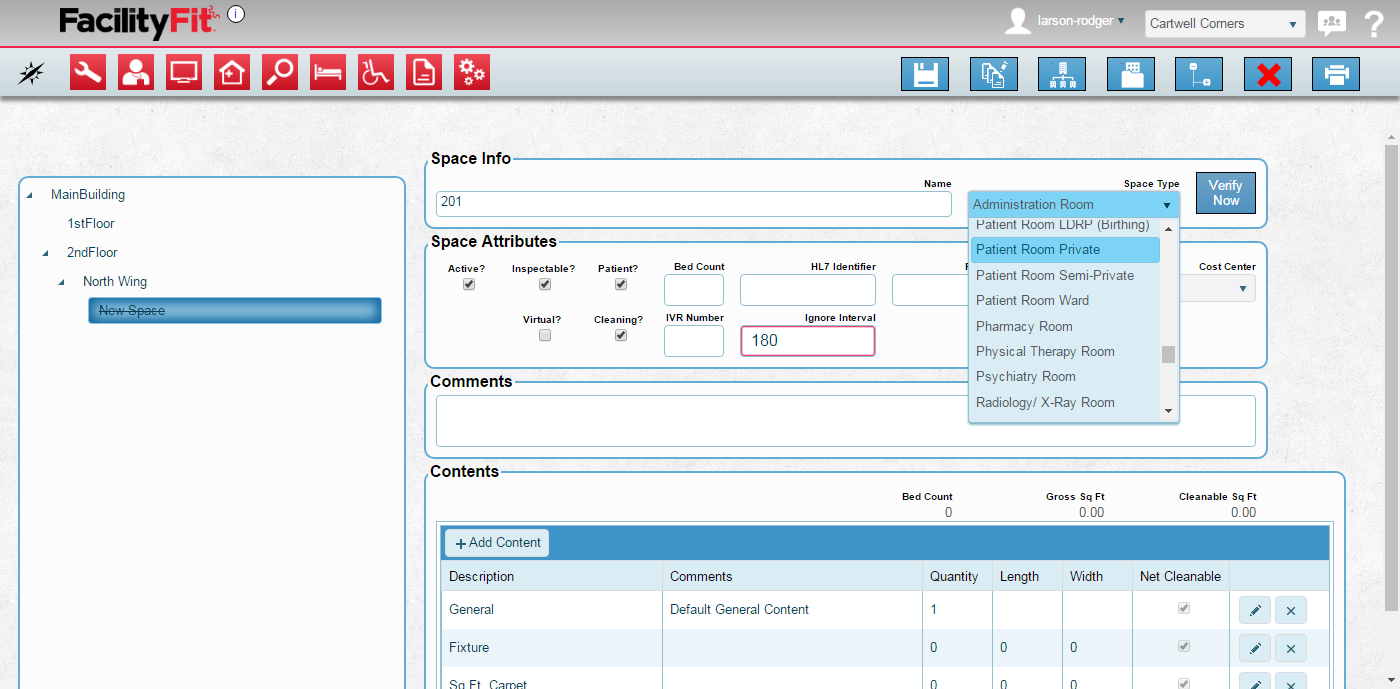Enable the Virtual? checkbox
The width and height of the screenshot is (1400, 689).
click(x=545, y=336)
